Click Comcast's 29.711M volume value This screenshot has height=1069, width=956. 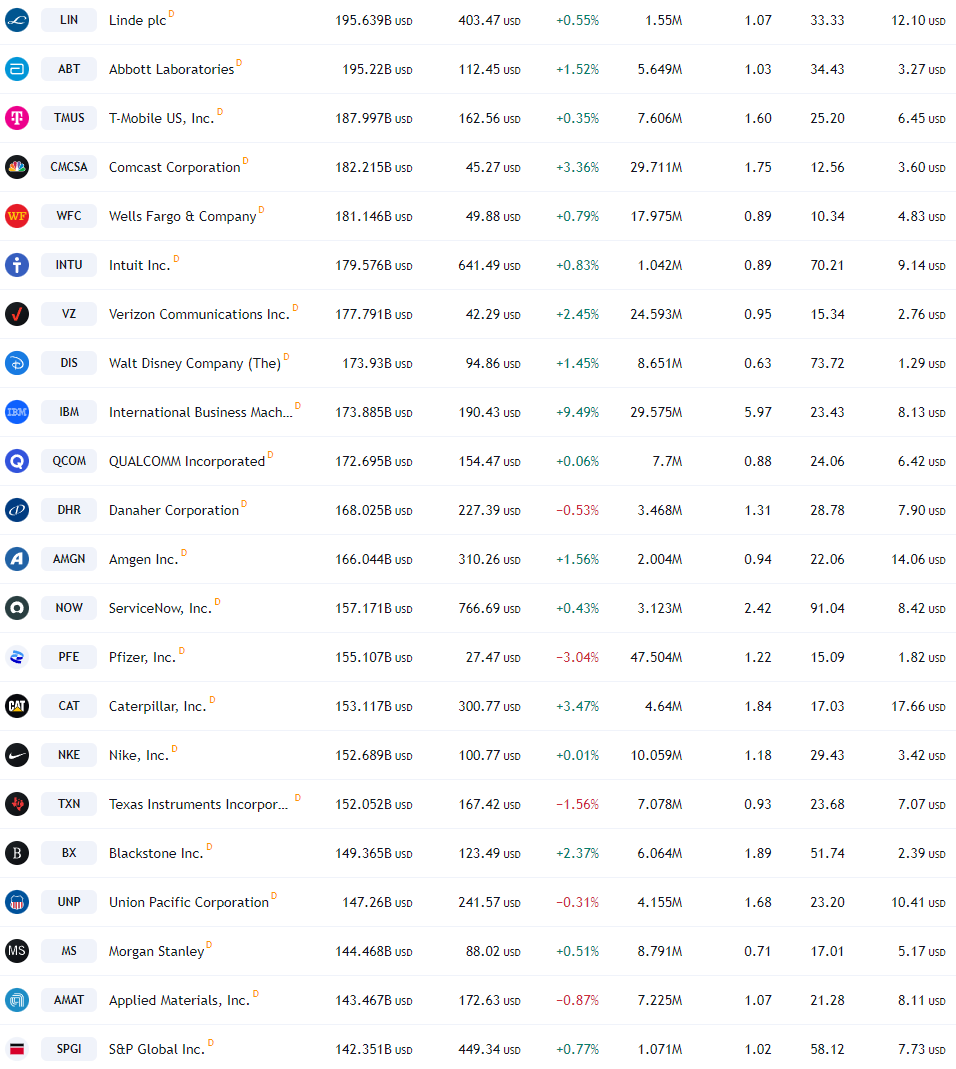pyautogui.click(x=656, y=168)
